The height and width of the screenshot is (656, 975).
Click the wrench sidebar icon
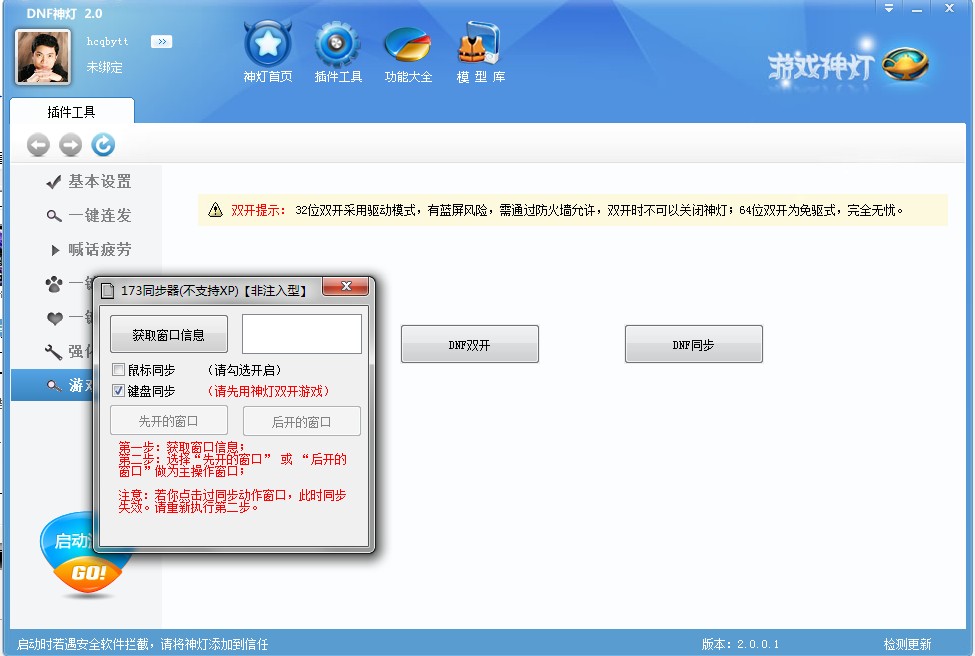53,352
